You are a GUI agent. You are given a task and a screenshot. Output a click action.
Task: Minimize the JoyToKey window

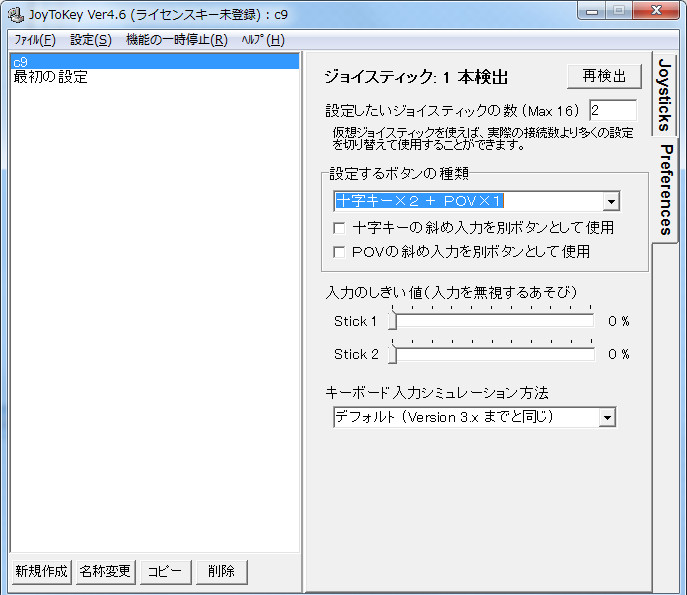coord(592,11)
